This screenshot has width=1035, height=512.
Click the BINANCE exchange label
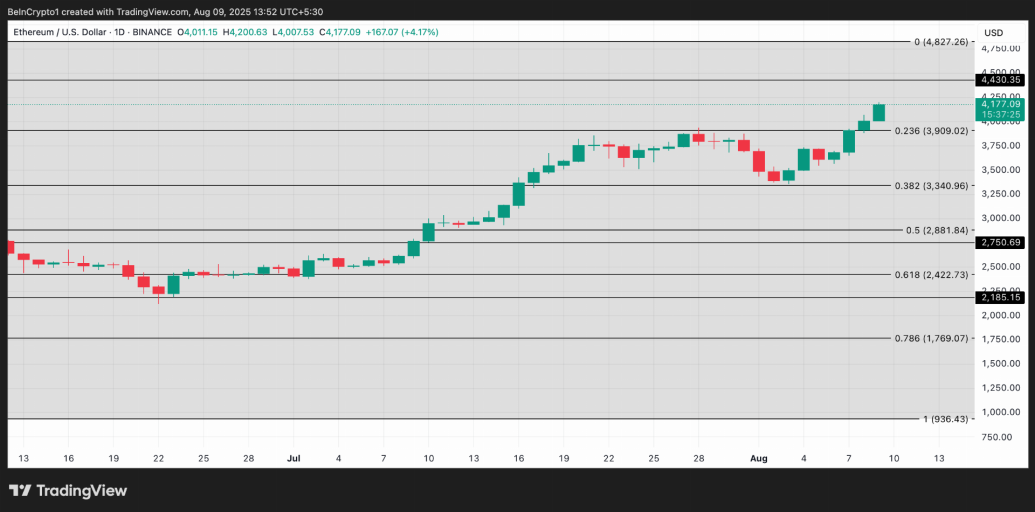[151, 32]
